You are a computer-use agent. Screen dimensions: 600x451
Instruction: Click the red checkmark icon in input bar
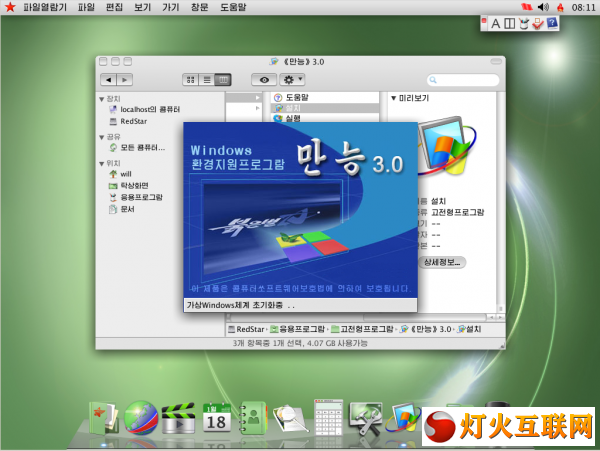(x=538, y=24)
